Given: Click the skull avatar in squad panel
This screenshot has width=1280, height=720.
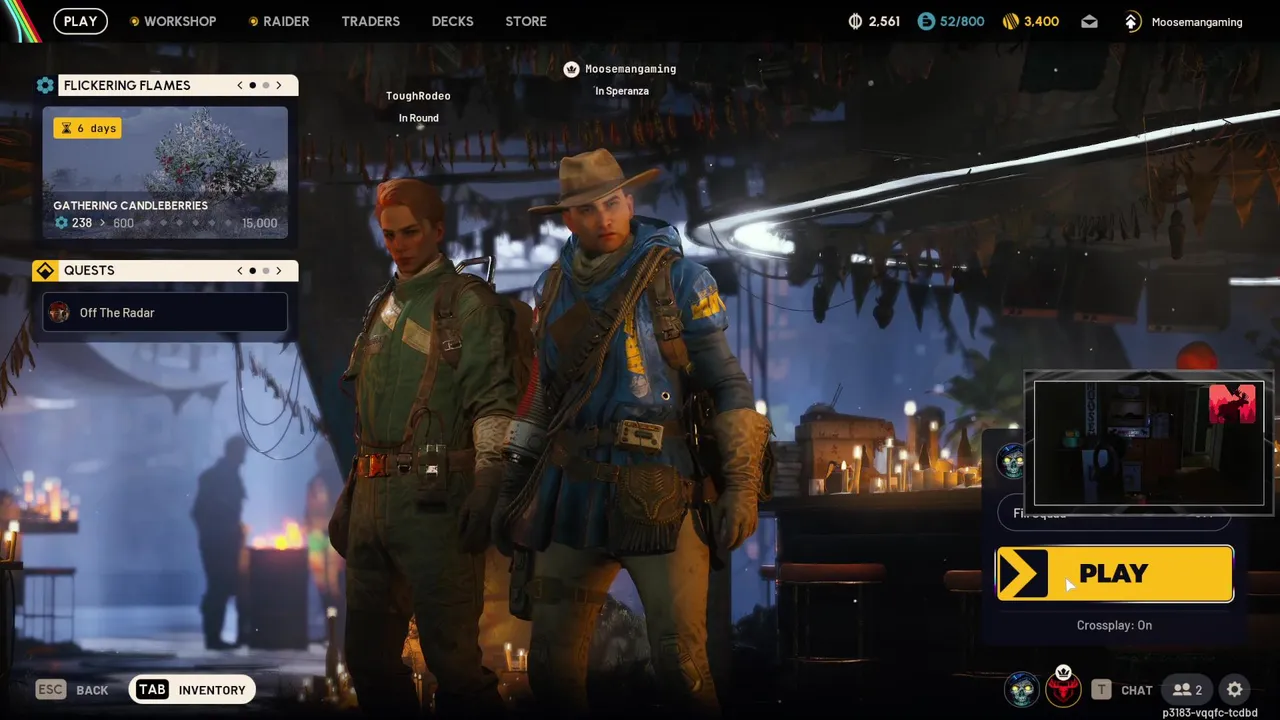Looking at the screenshot, I should click(x=1012, y=462).
